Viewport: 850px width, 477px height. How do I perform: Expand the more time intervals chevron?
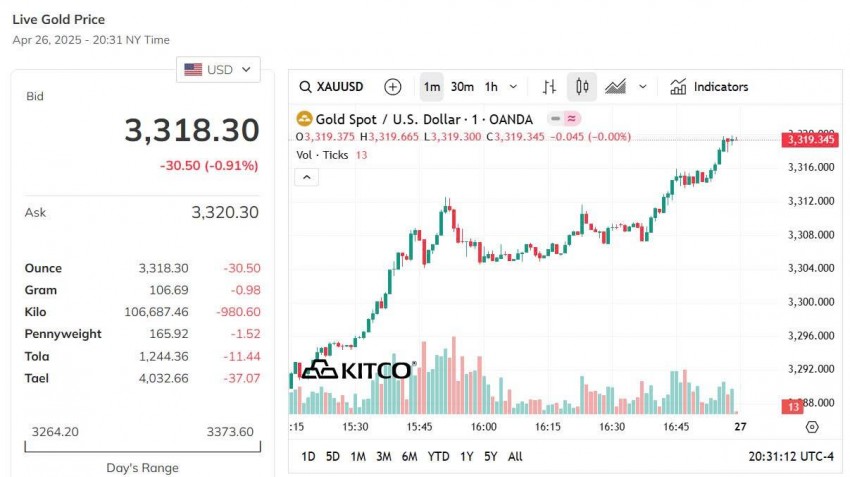514,87
